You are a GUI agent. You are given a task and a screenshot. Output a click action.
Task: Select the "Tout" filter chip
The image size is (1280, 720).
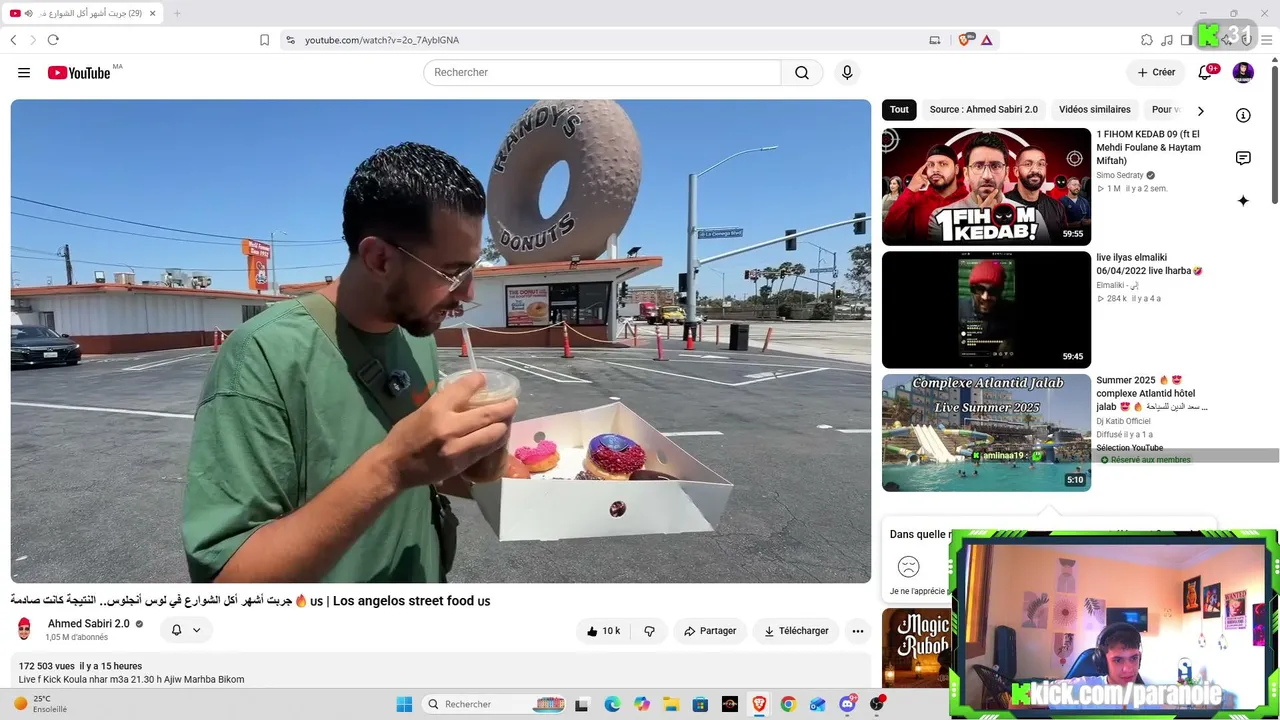coord(899,110)
